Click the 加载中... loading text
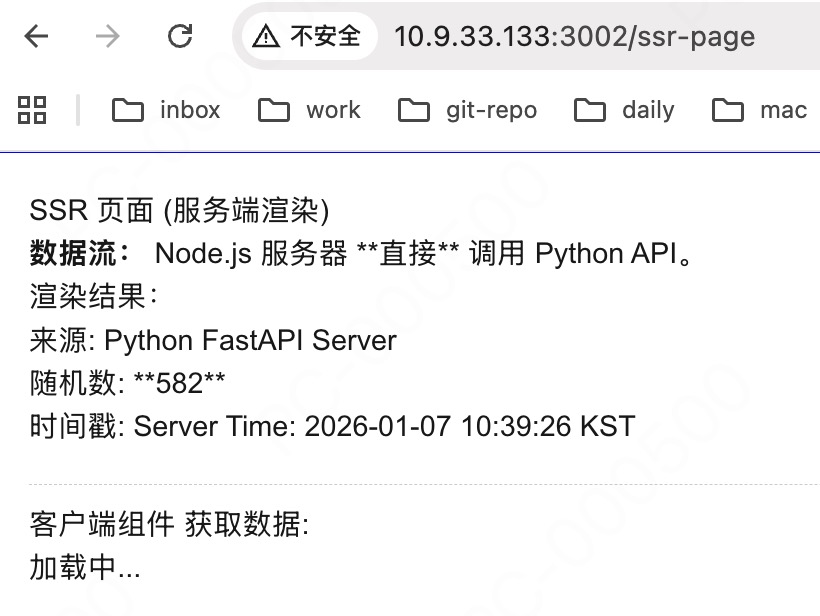Viewport: 820px width, 616px height. [85, 568]
